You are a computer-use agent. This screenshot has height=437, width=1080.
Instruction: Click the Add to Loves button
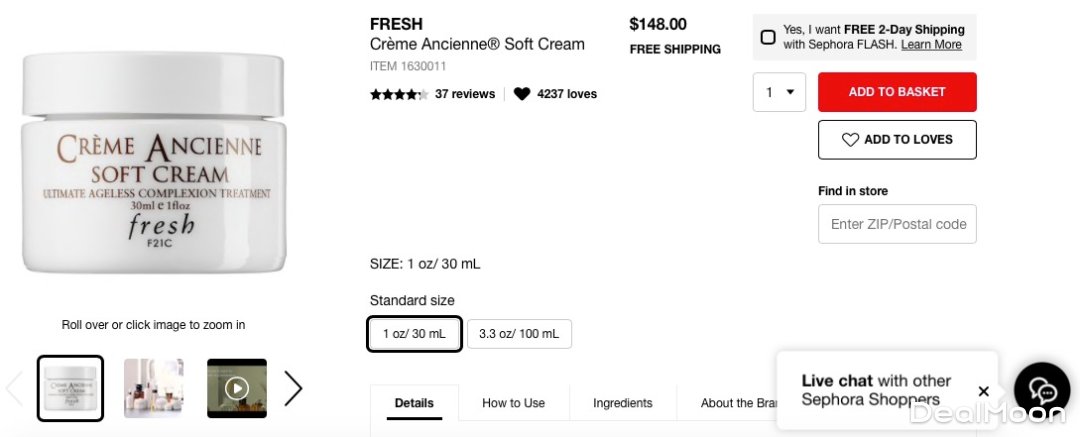897,140
